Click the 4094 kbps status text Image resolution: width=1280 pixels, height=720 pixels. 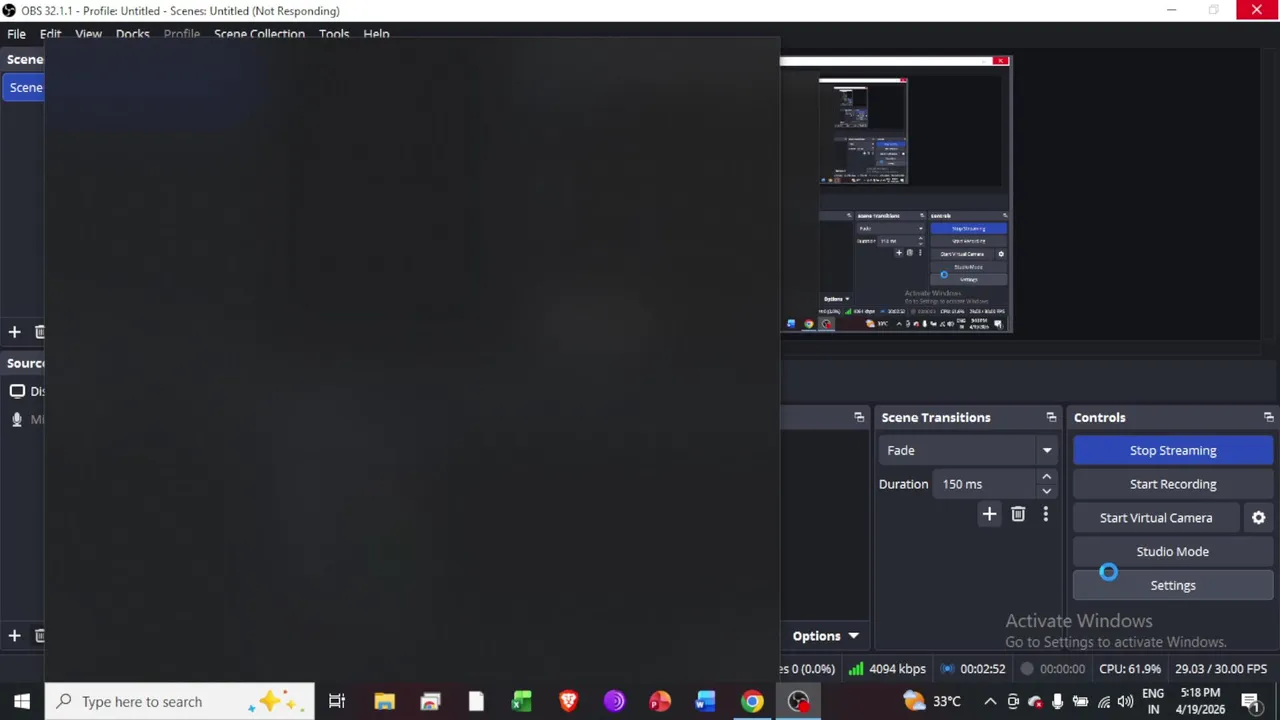[x=897, y=669]
